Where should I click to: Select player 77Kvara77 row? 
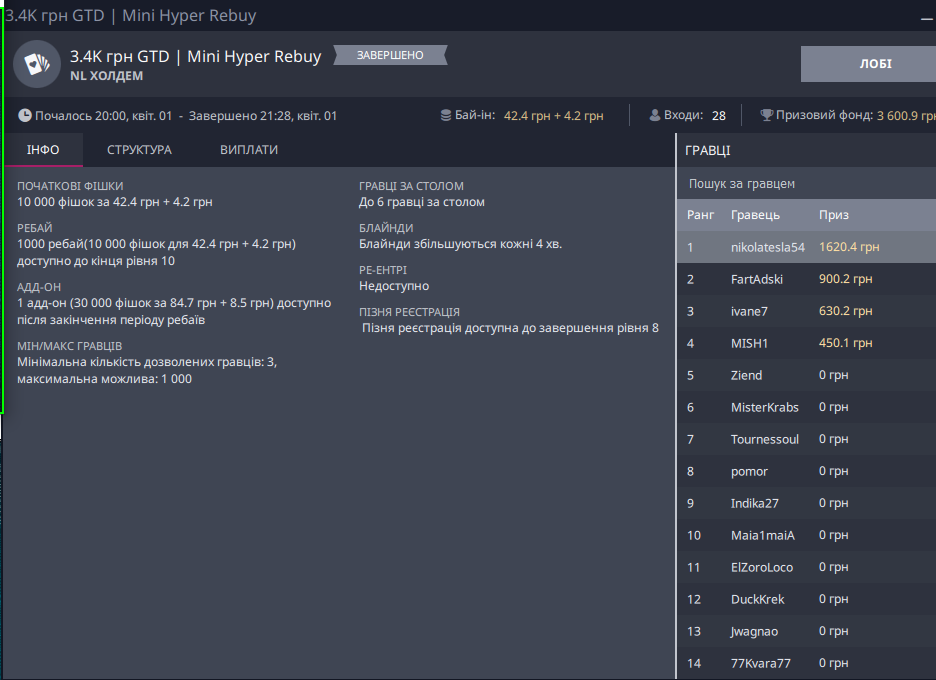[x=806, y=663]
